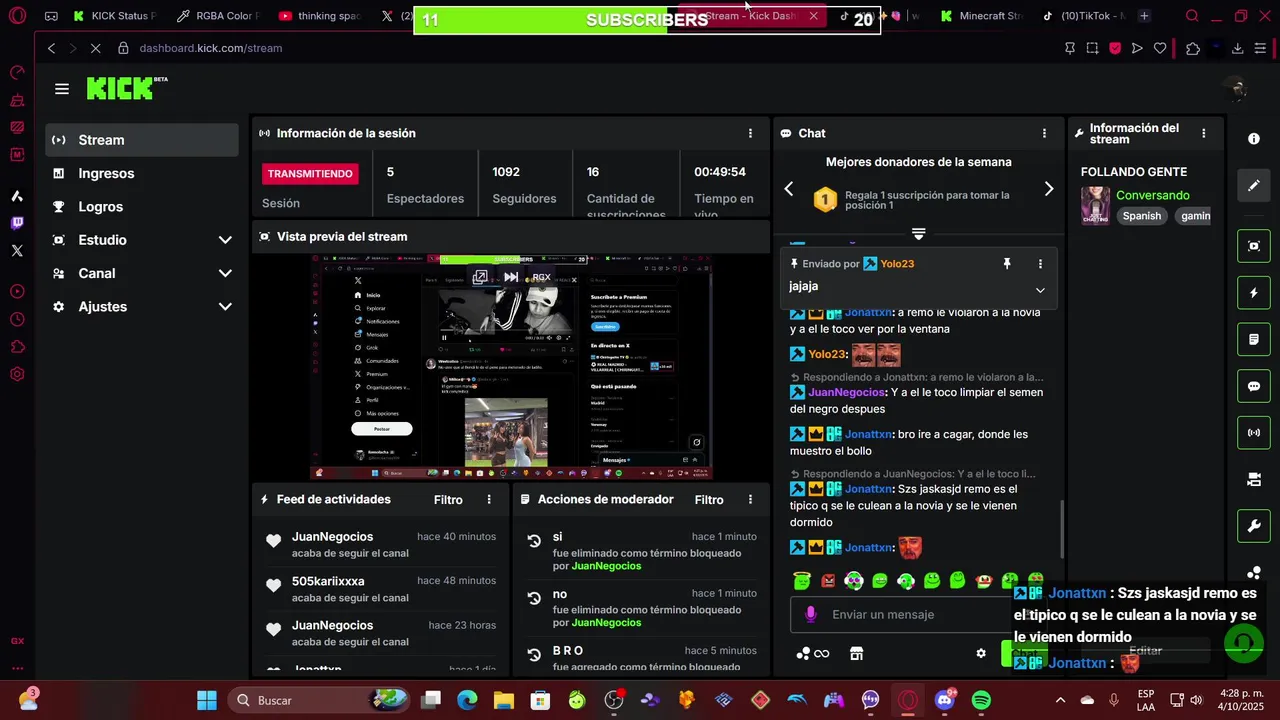Open the Información de la sesión options menu
The image size is (1280, 720).
(x=750, y=133)
